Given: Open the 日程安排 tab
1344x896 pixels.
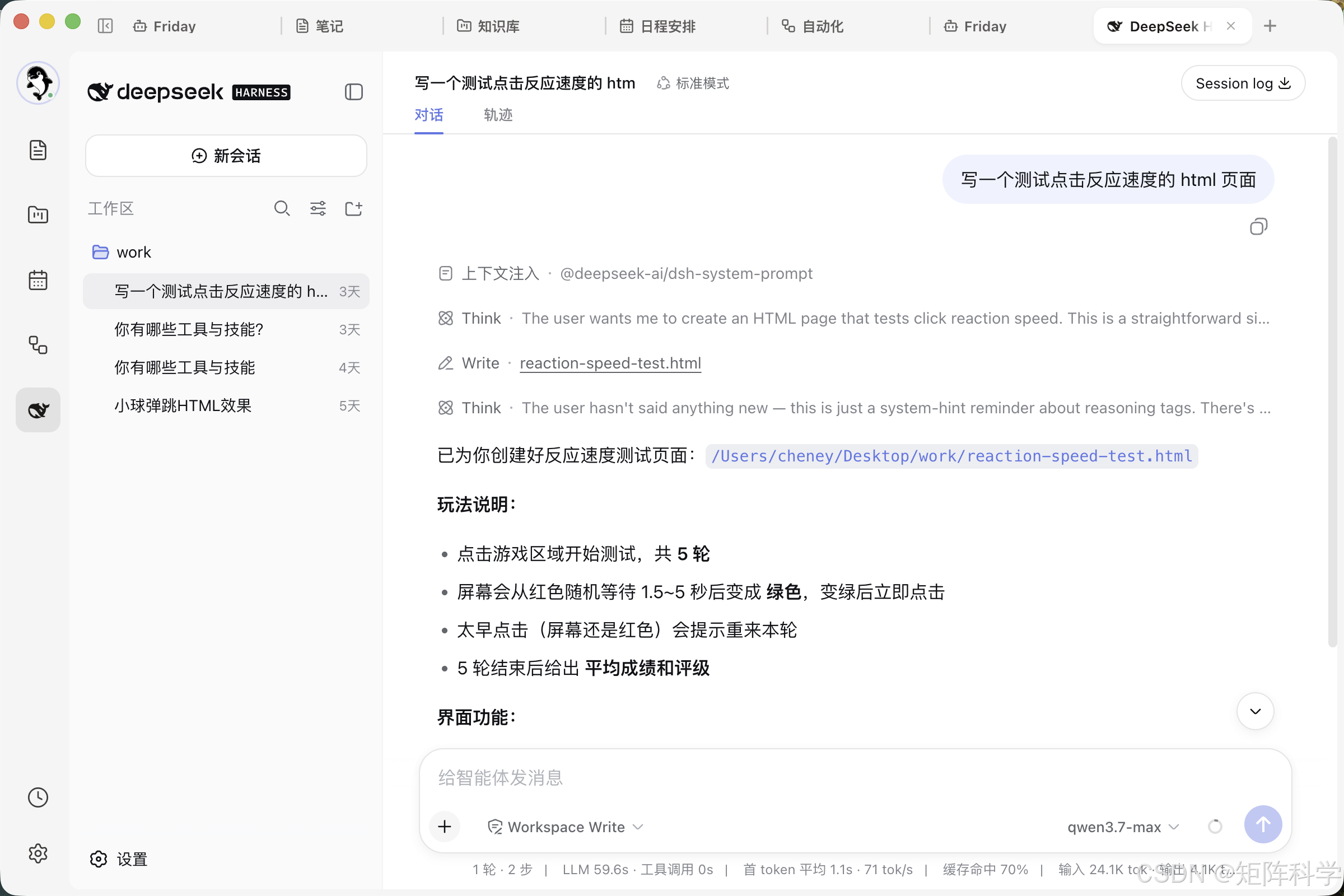Looking at the screenshot, I should pos(657,26).
